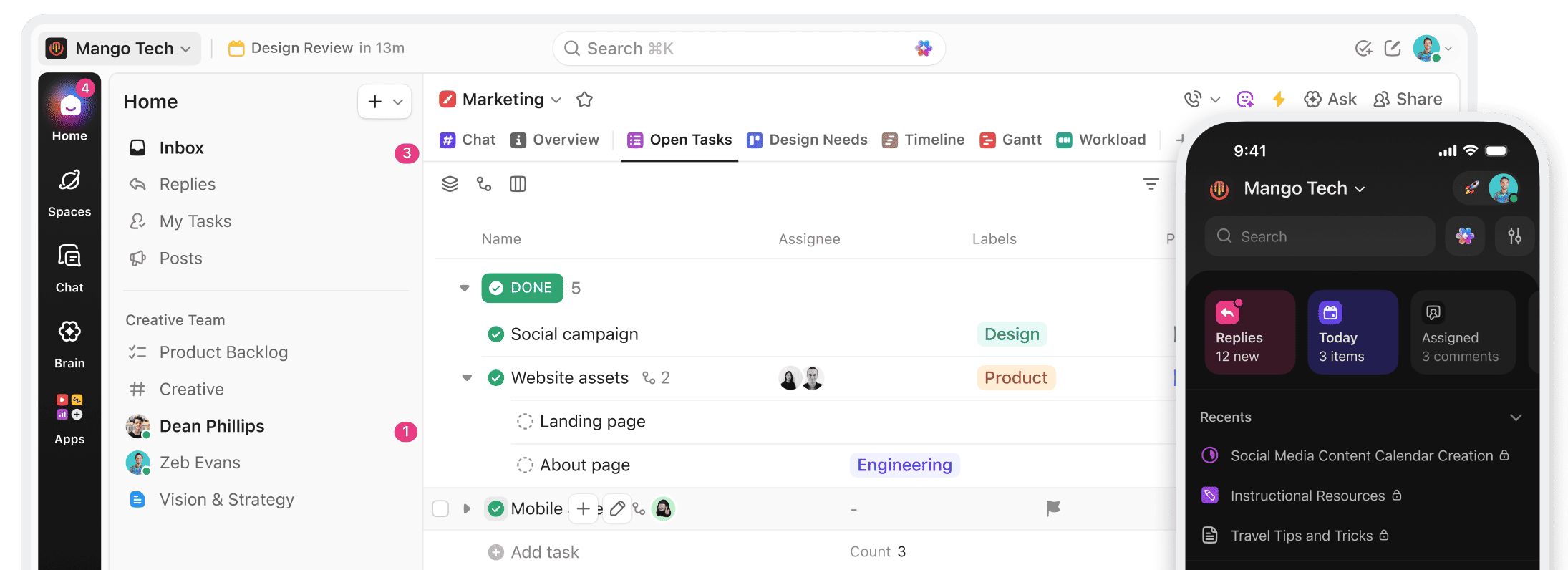Click the subtasks icon in view toolbar
The height and width of the screenshot is (570, 1568).
click(x=484, y=184)
